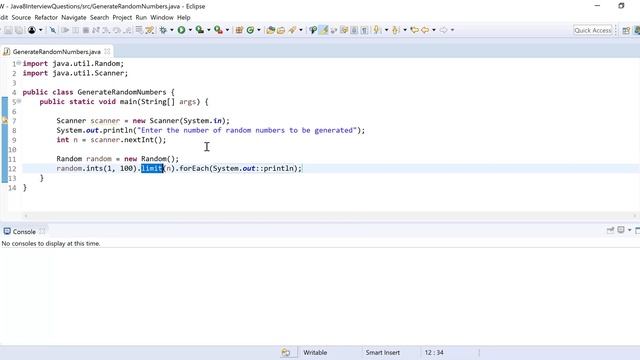The height and width of the screenshot is (360, 640).
Task: Open the External Tools dropdown arrow
Action: (227, 30)
